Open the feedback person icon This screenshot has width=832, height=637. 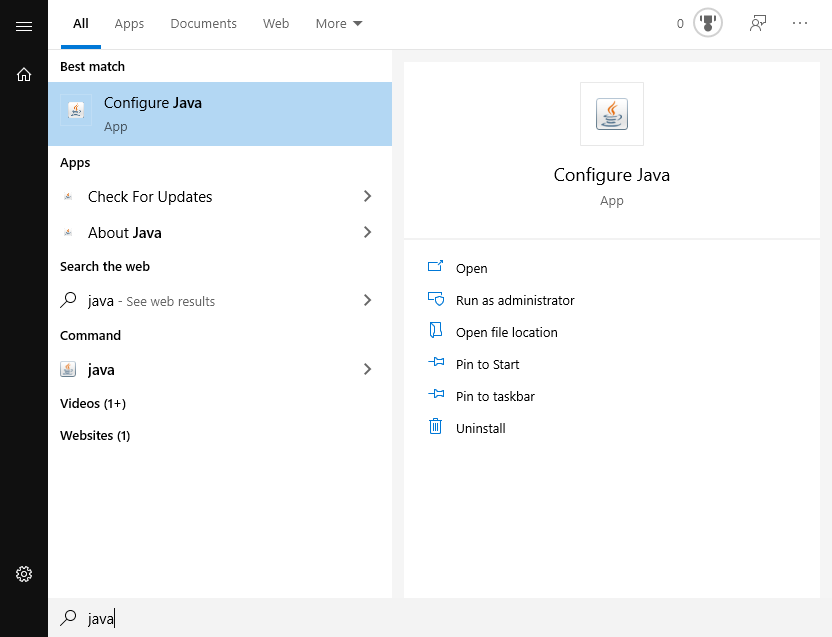(x=758, y=23)
